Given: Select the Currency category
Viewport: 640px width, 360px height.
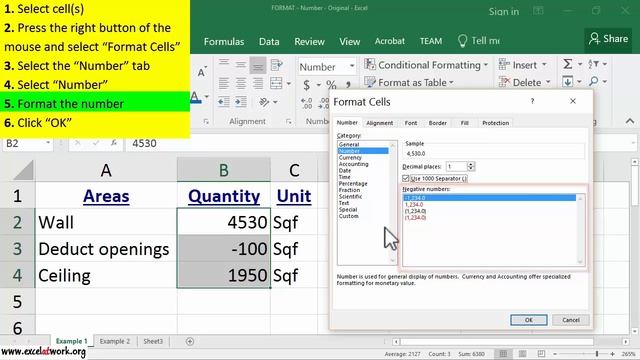Looking at the screenshot, I should [x=350, y=158].
